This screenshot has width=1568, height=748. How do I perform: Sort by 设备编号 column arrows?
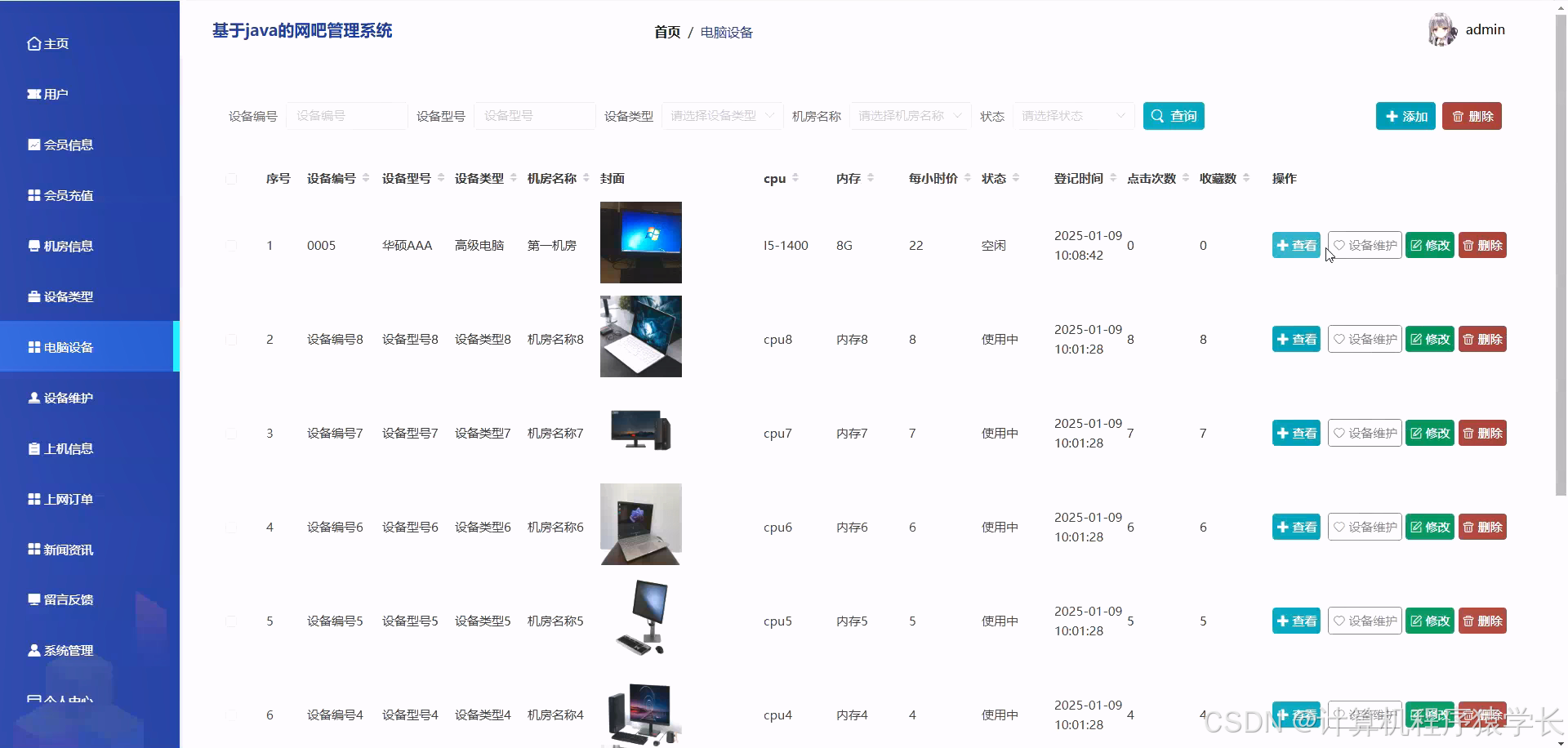366,178
